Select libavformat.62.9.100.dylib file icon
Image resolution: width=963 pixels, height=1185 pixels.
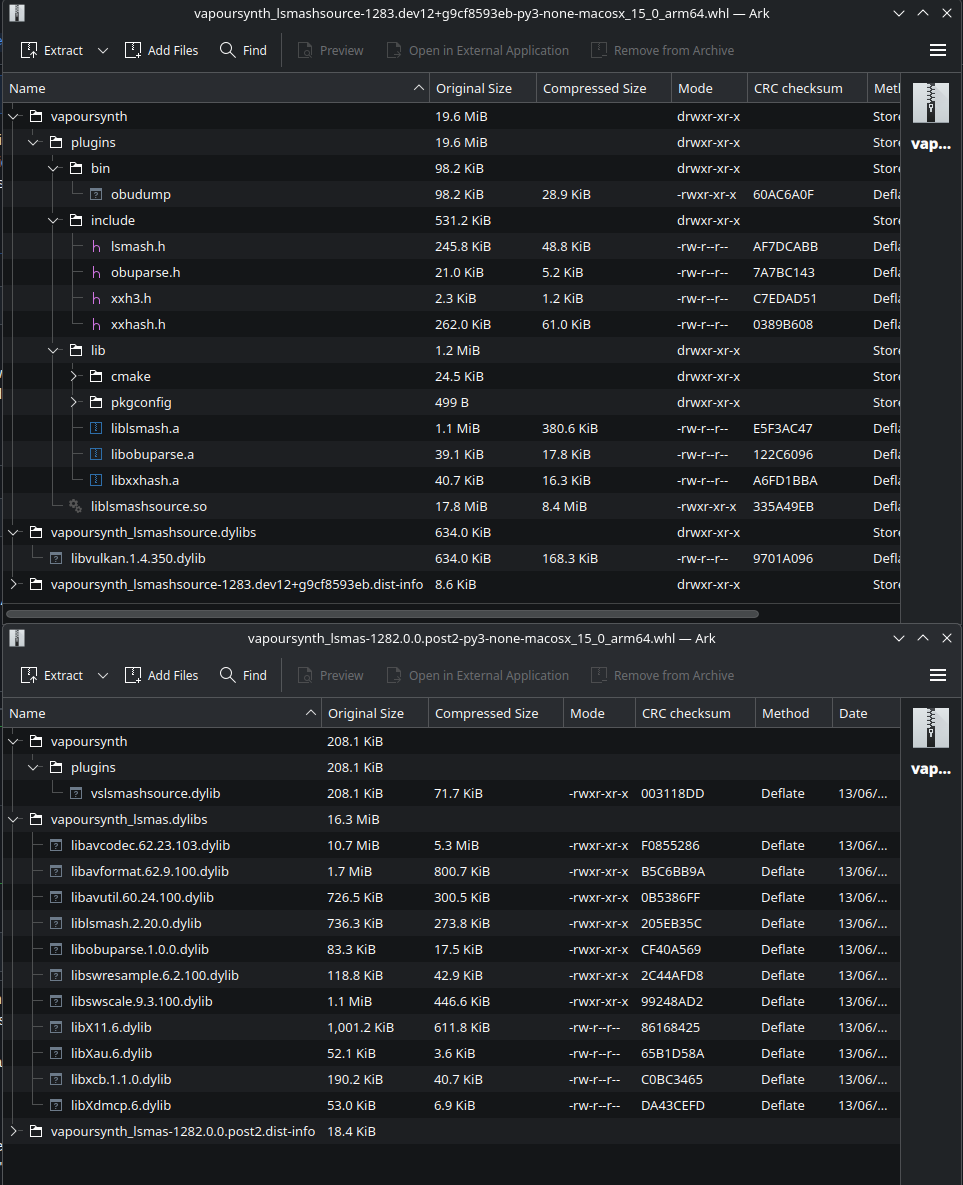(56, 871)
